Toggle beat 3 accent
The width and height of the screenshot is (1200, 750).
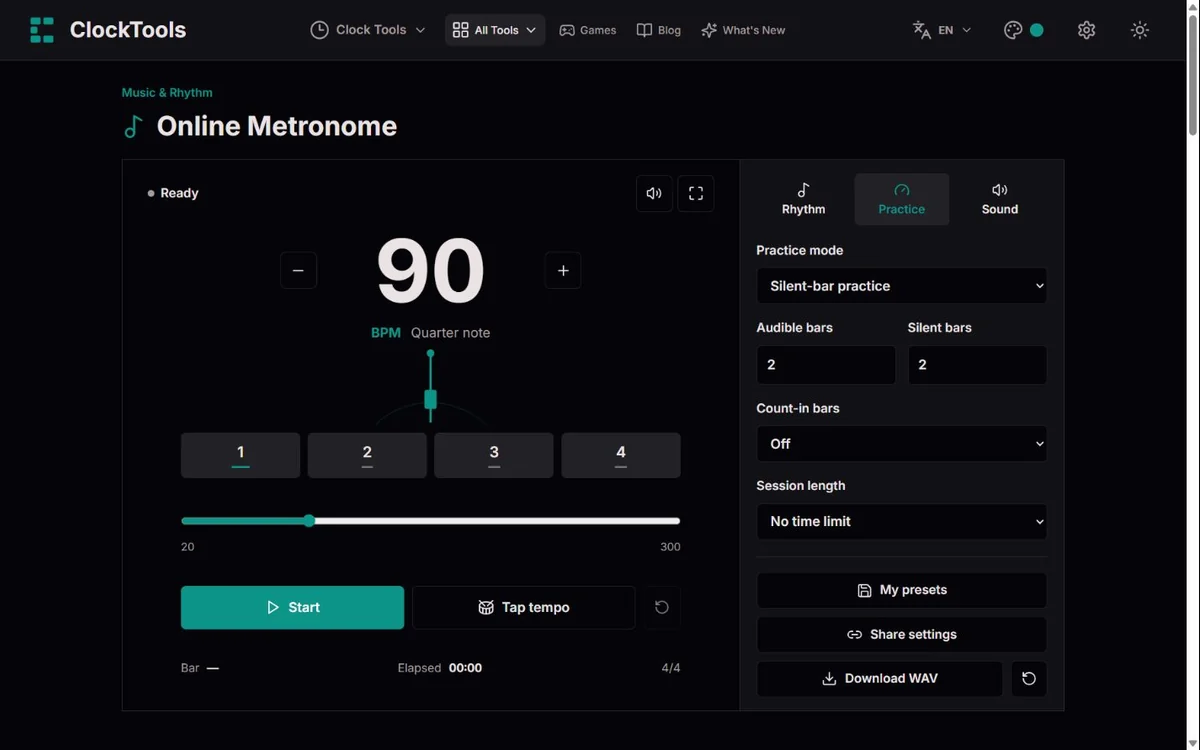[494, 455]
